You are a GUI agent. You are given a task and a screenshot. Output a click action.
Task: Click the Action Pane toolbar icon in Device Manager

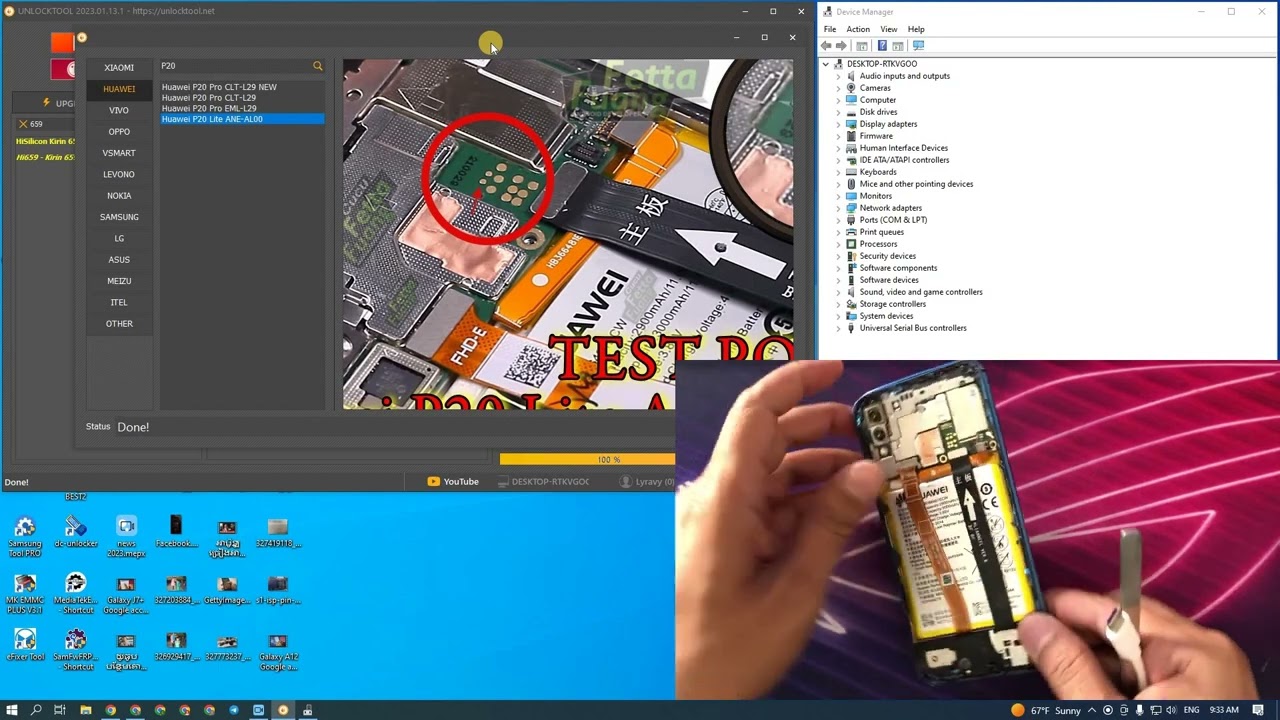898,46
